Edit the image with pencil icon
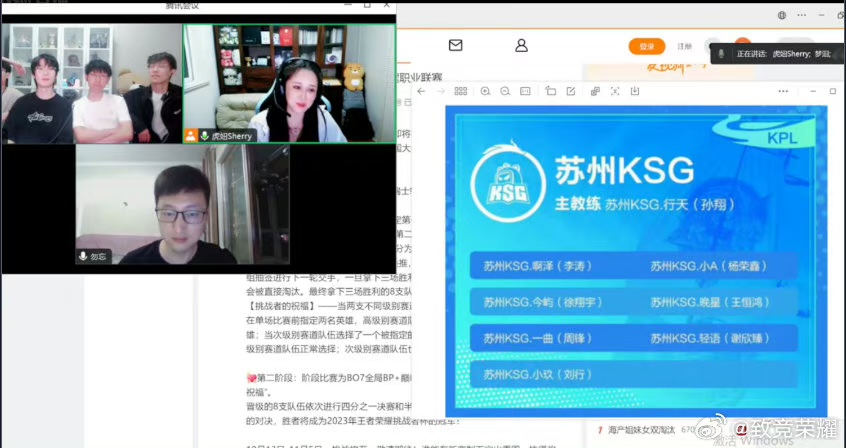This screenshot has width=846, height=448. point(571,91)
